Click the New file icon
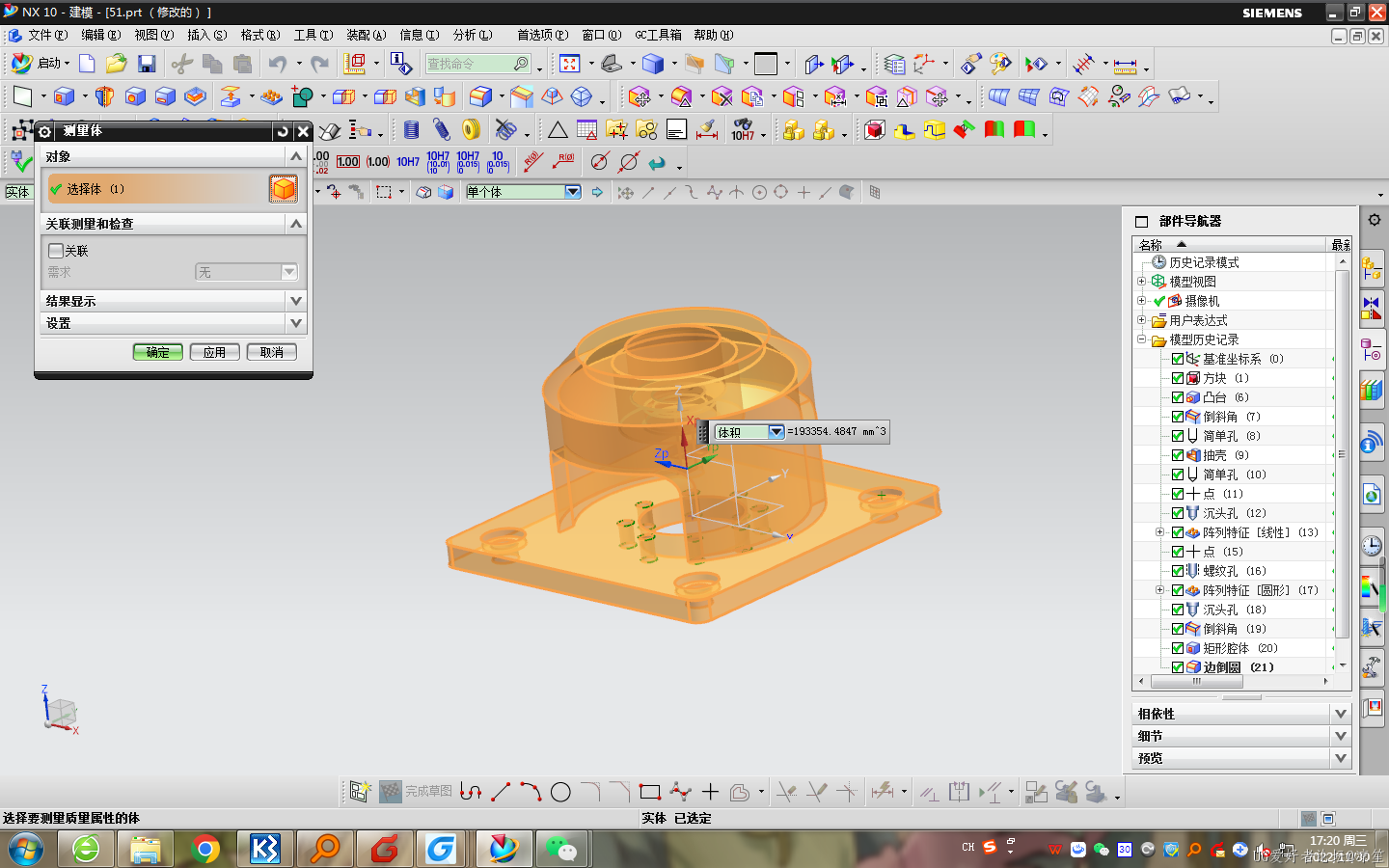 point(87,64)
